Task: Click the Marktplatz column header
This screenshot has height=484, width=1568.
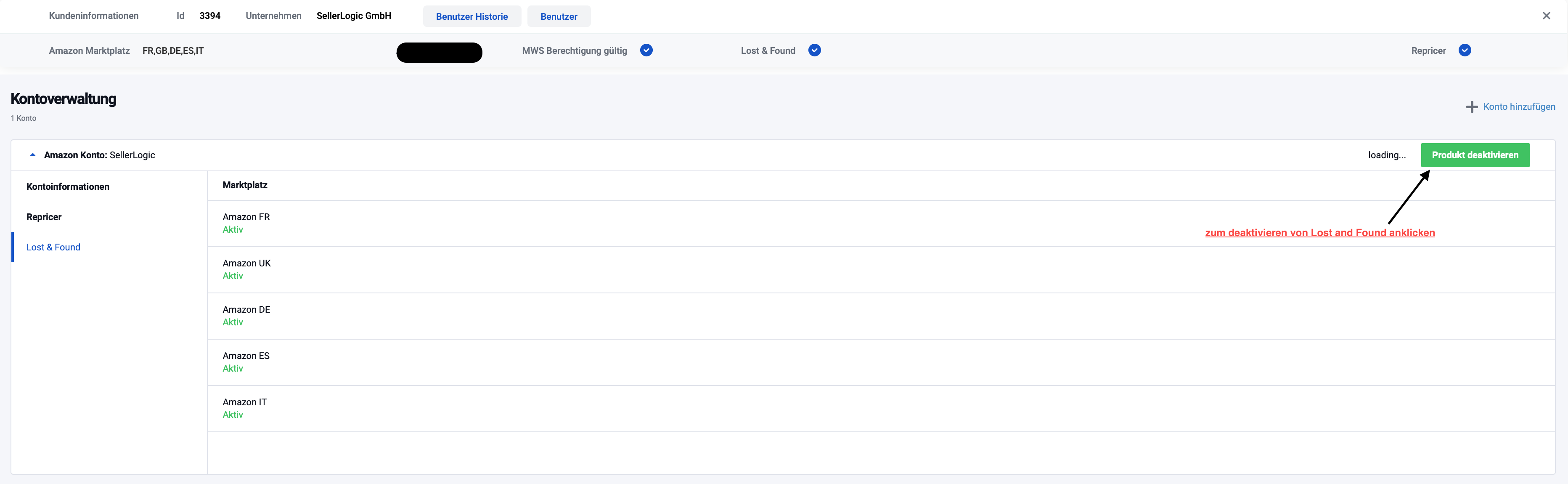Action: [245, 185]
